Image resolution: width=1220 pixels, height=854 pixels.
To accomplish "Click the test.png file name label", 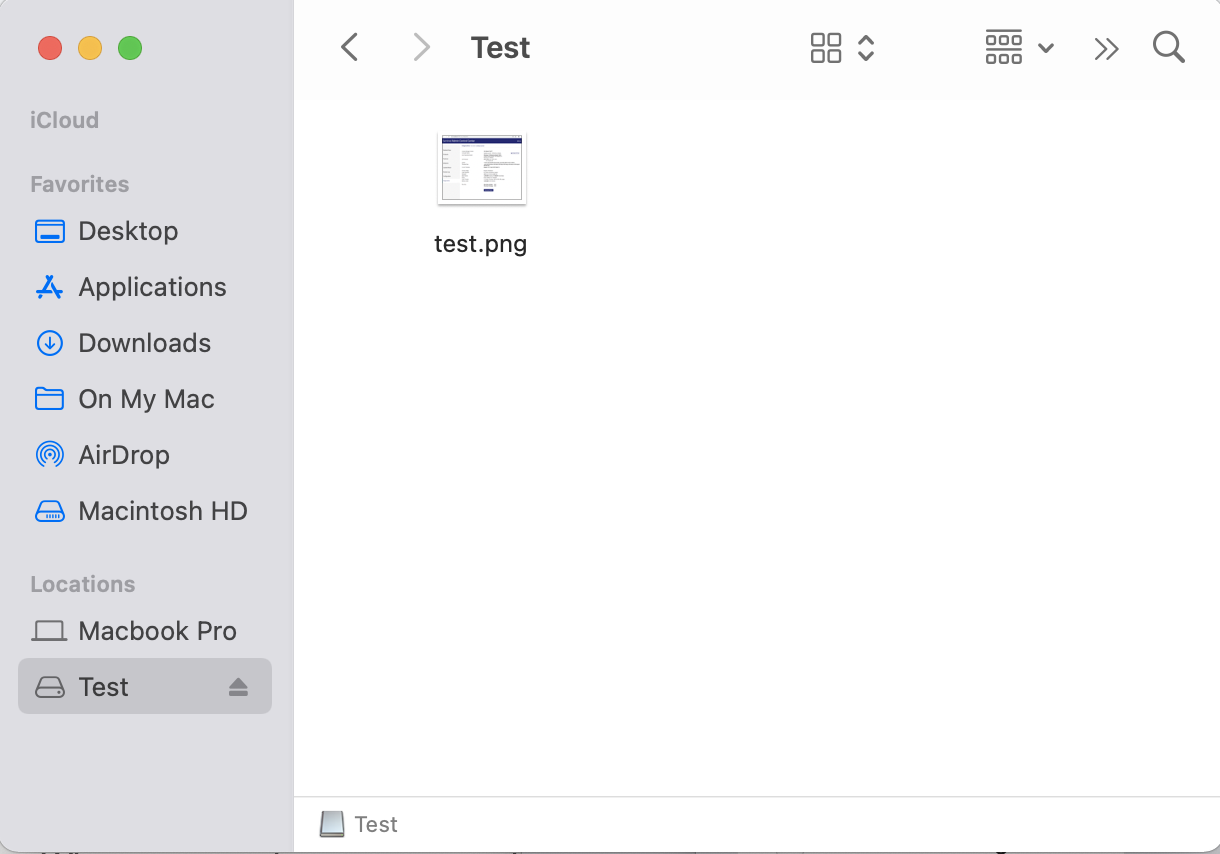I will click(x=481, y=244).
